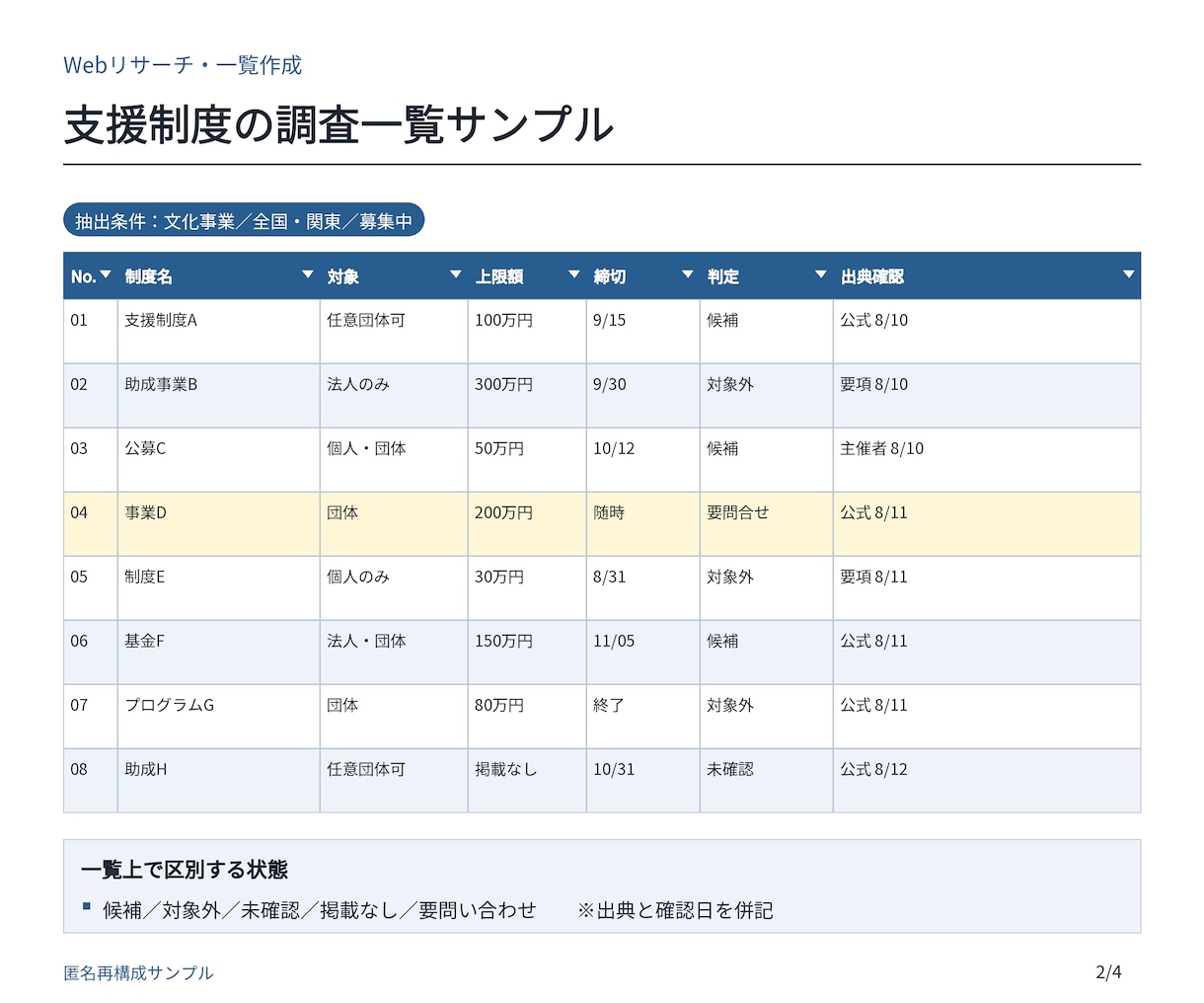1204x1003 pixels.
Task: Select the 法人・団体 target cell
Action: [394, 652]
